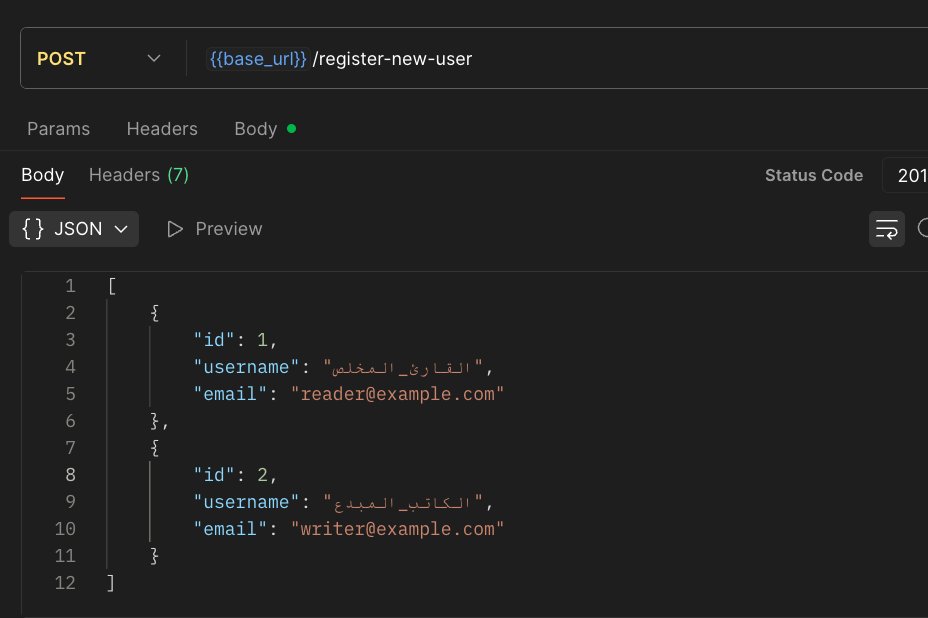Click the Preview button
928x618 pixels.
(x=214, y=229)
